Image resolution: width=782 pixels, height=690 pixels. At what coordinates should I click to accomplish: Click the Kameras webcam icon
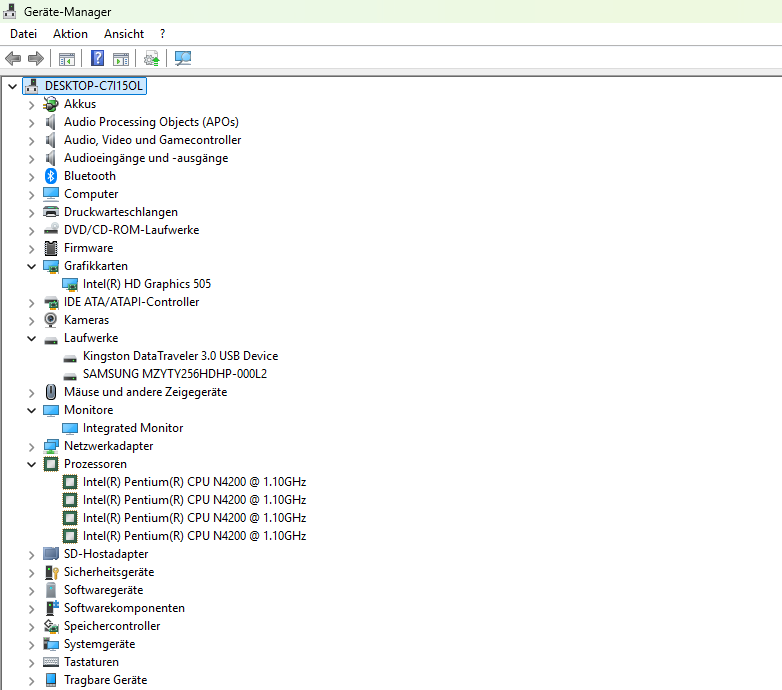click(x=51, y=320)
